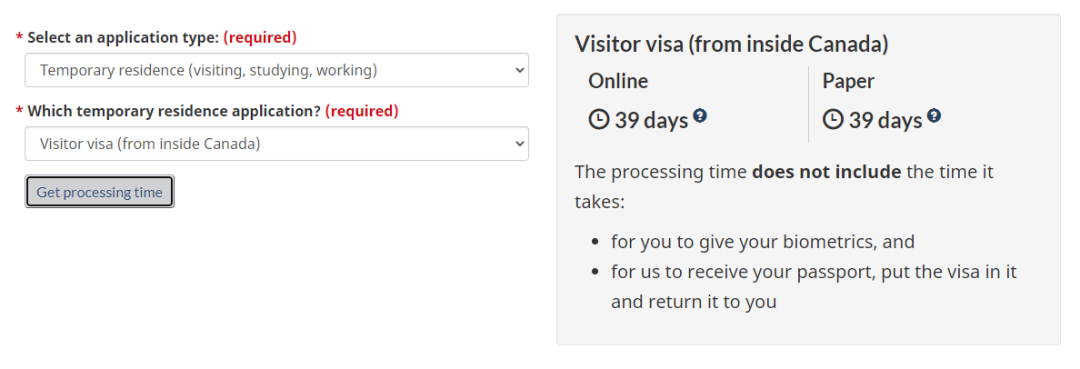Click the 'Select an application type' label
Image resolution: width=1080 pixels, height=369 pixels.
coord(123,37)
